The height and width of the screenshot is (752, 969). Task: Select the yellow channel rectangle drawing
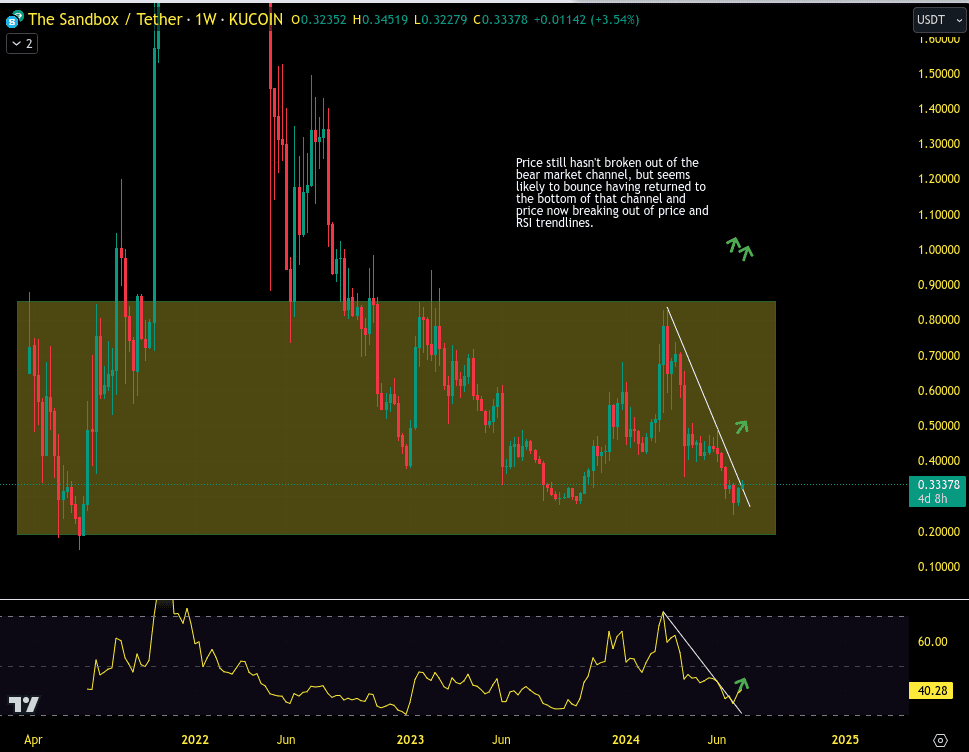coord(396,418)
